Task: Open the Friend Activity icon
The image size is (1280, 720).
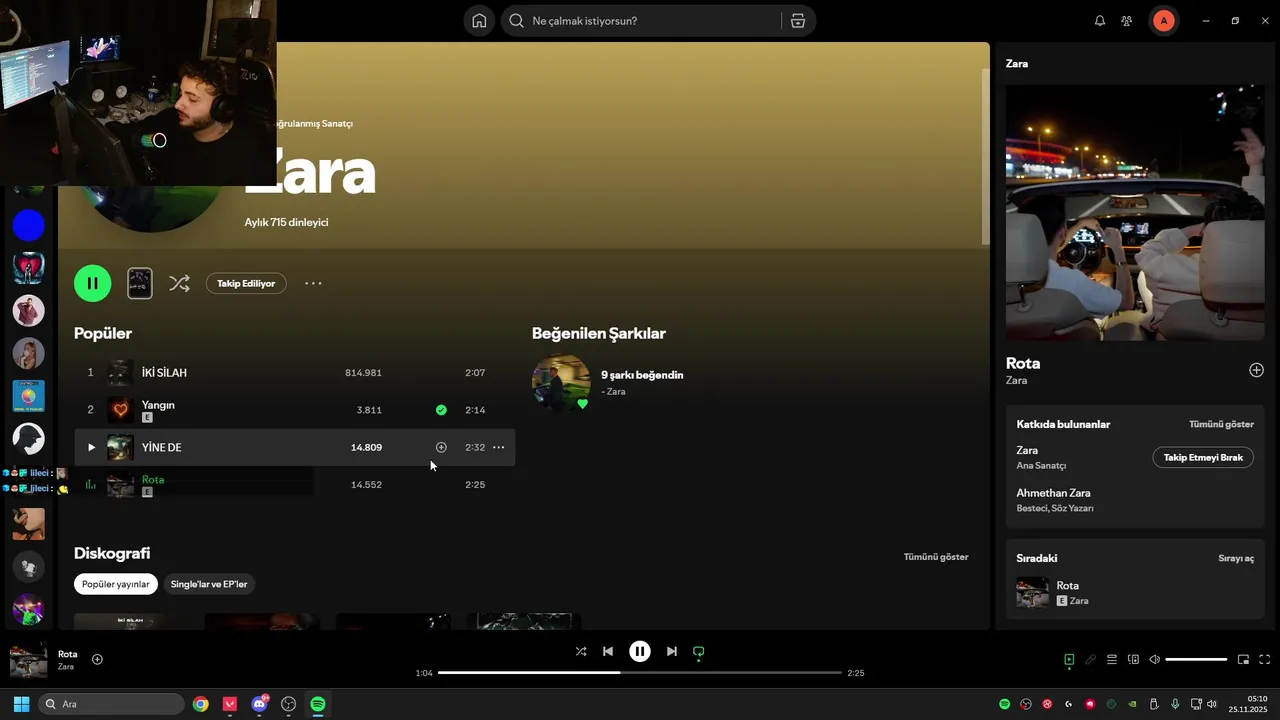Action: click(1127, 21)
